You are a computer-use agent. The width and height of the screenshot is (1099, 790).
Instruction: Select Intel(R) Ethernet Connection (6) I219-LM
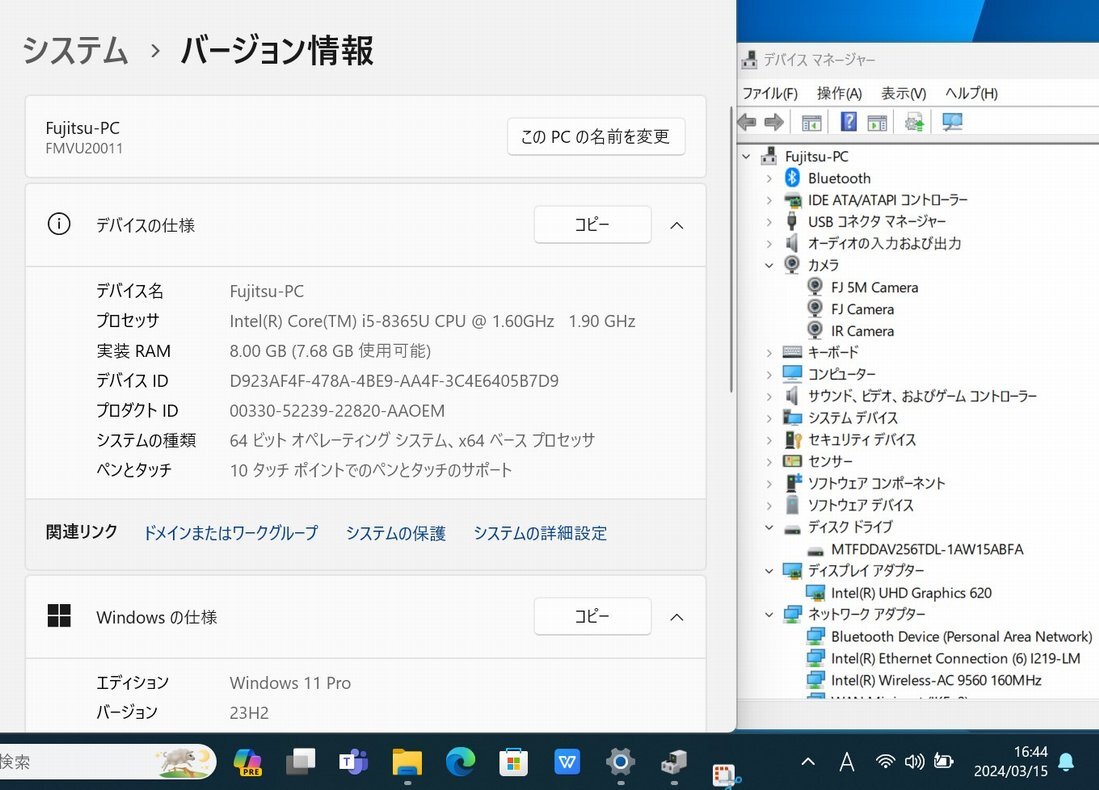tap(955, 658)
